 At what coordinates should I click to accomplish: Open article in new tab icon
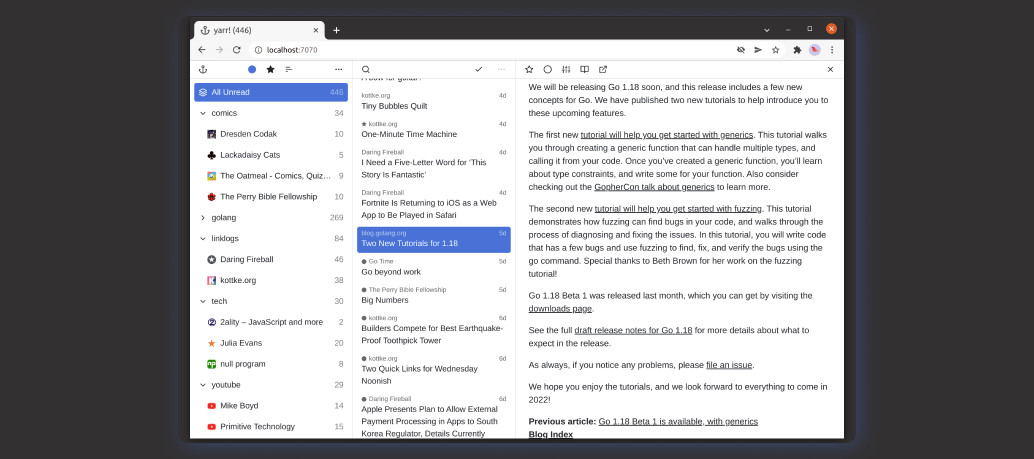603,69
